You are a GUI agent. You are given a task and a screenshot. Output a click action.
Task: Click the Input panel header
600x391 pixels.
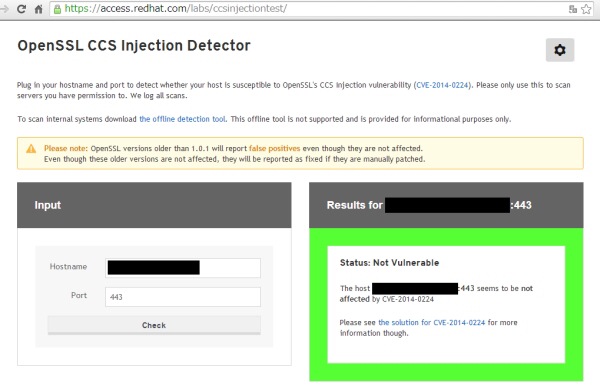click(154, 205)
